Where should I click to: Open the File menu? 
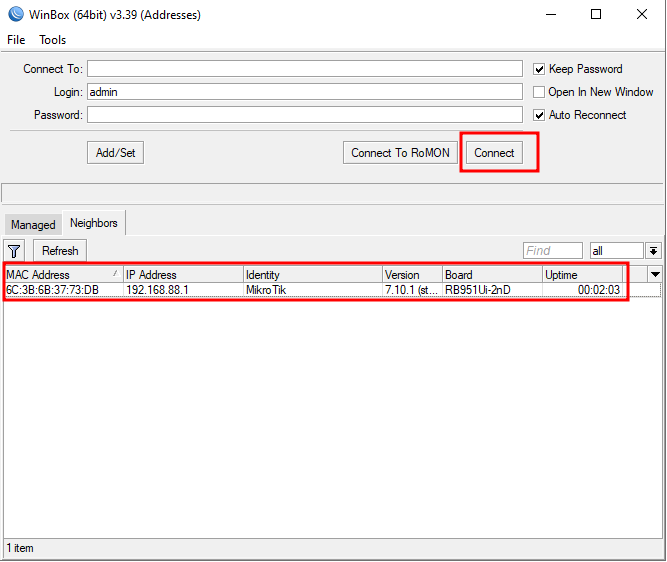click(16, 40)
